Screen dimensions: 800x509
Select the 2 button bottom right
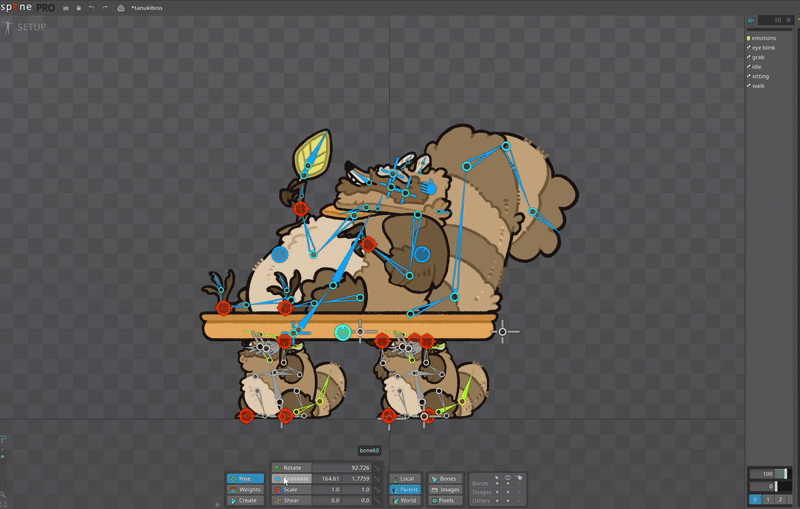coord(781,500)
